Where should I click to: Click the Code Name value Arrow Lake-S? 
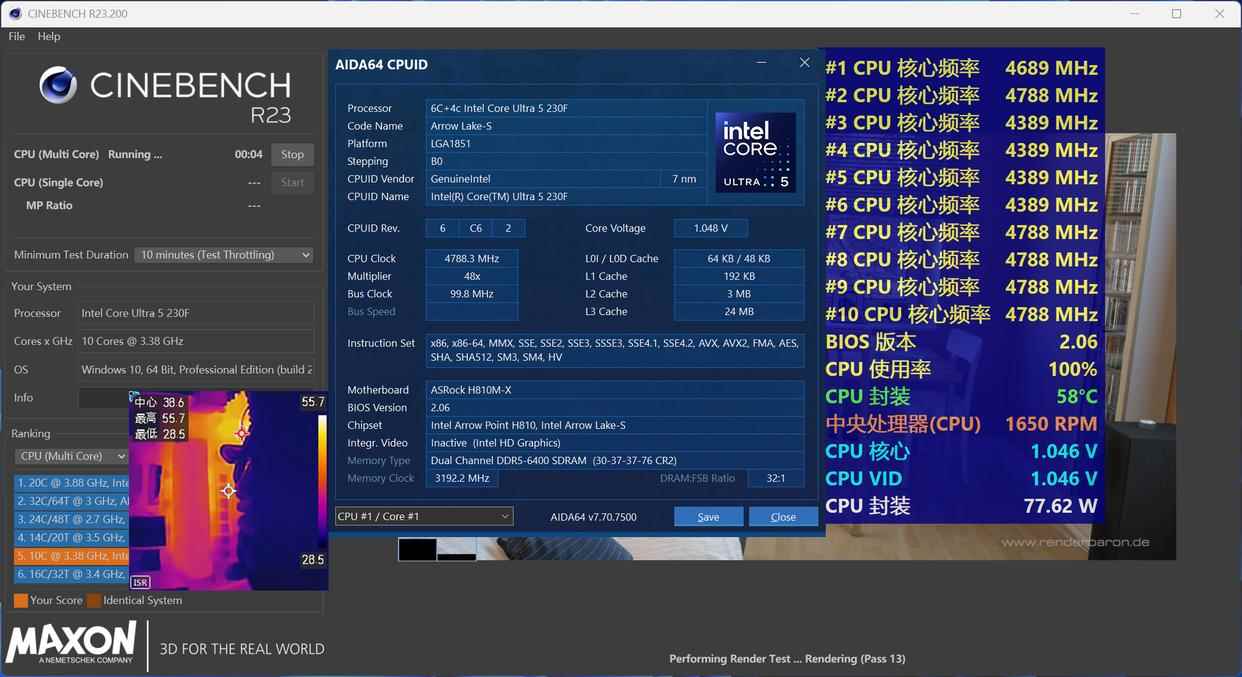[566, 126]
